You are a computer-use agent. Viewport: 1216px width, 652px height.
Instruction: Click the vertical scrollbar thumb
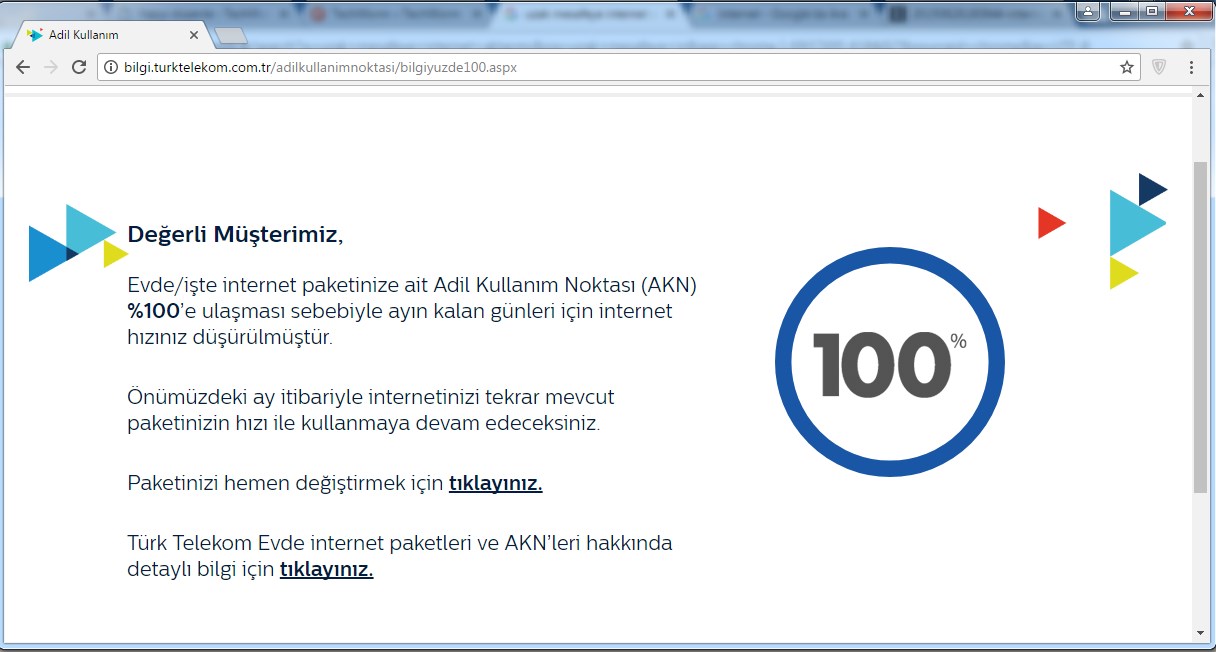(1201, 325)
